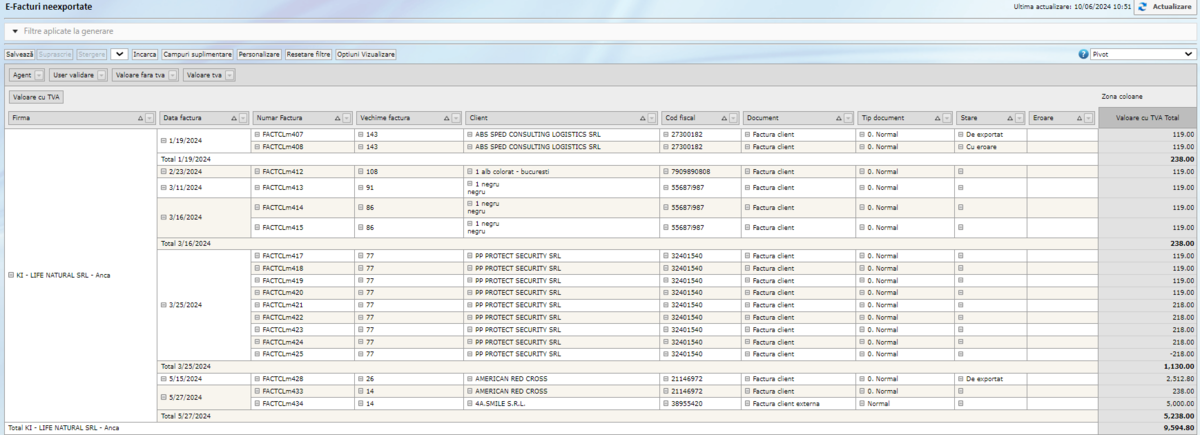
Task: Sort the Stare column via triangle icon
Action: pos(1010,118)
